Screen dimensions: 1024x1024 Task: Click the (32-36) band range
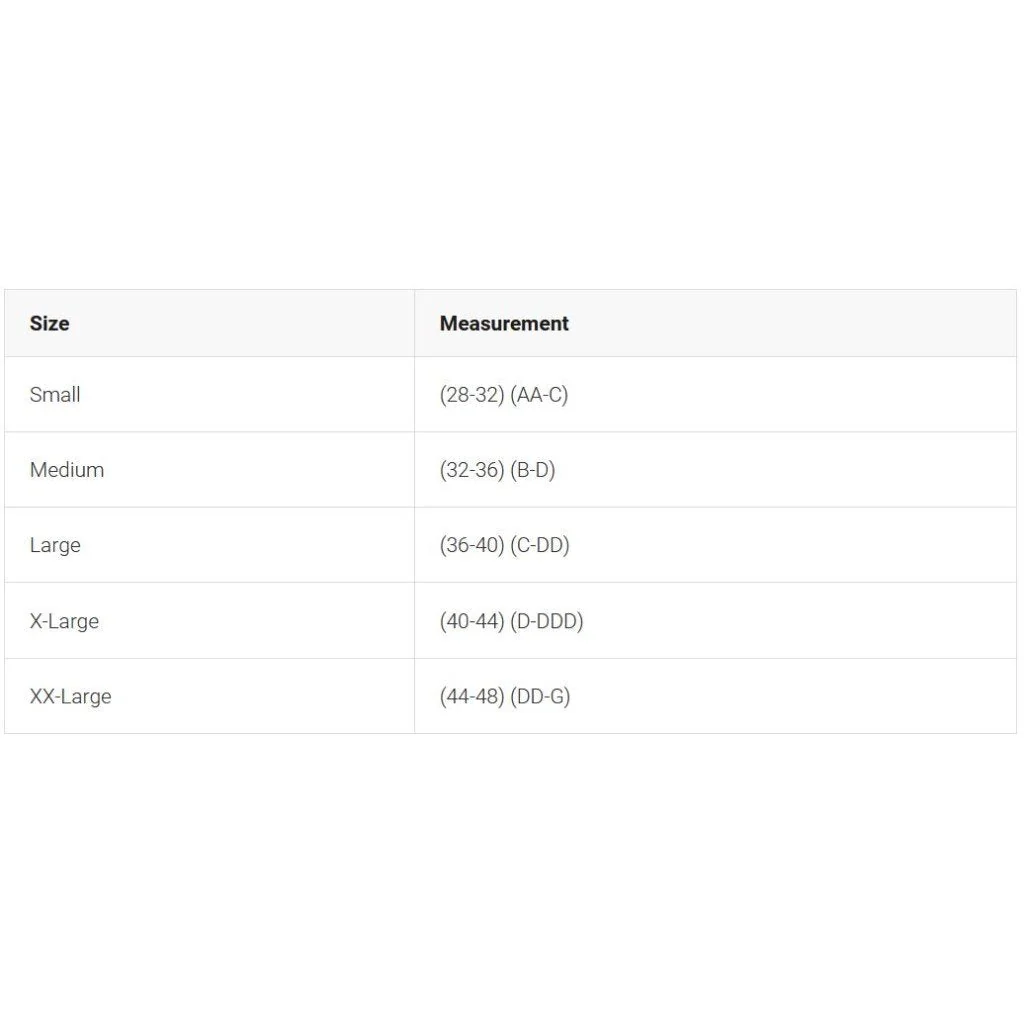[x=472, y=469]
